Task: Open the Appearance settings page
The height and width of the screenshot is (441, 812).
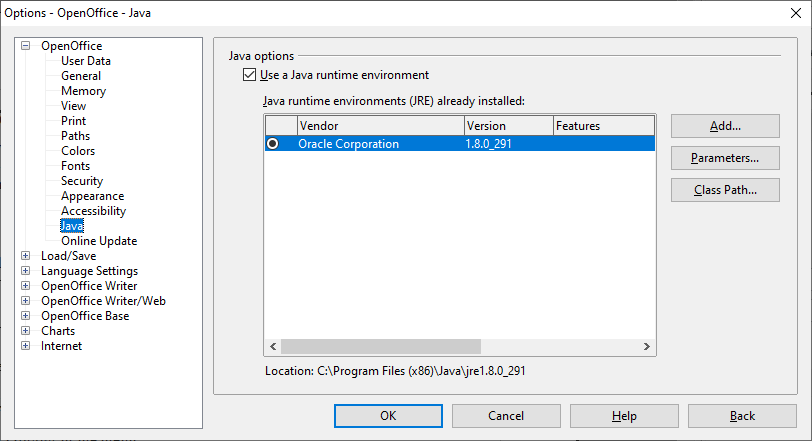Action: (93, 196)
